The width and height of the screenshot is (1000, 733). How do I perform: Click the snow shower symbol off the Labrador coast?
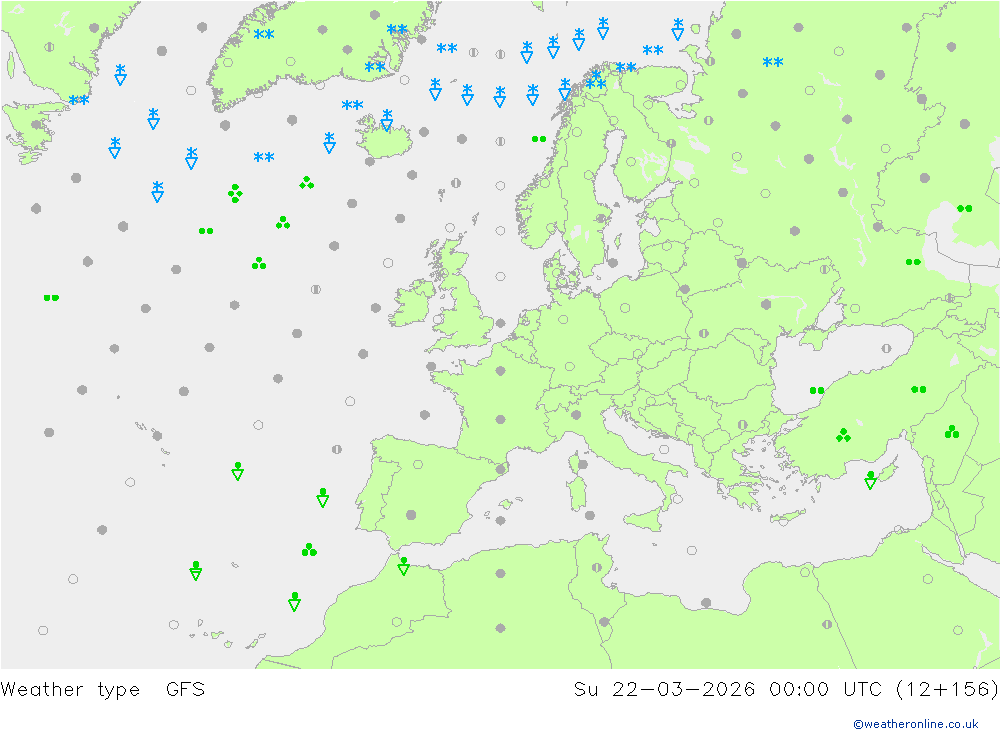coord(120,75)
